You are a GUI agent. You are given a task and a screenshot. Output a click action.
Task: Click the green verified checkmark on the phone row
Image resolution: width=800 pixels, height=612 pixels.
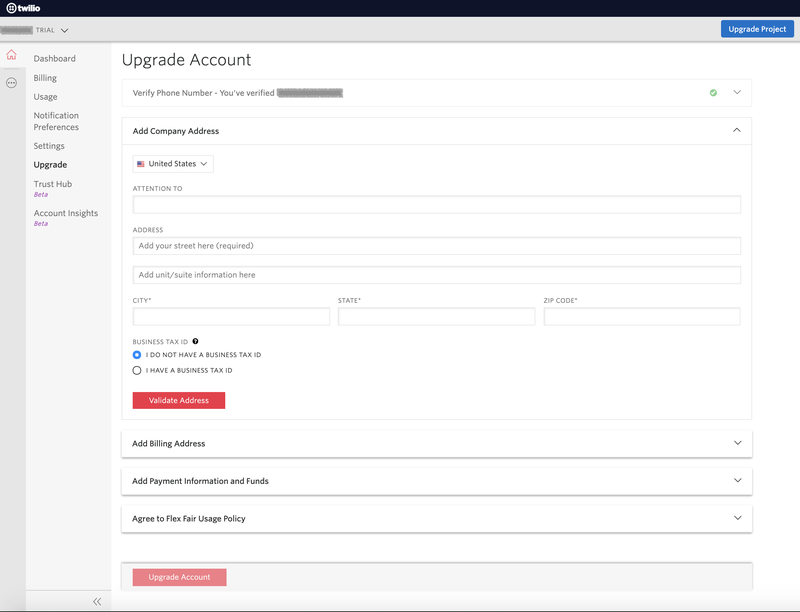tap(713, 92)
